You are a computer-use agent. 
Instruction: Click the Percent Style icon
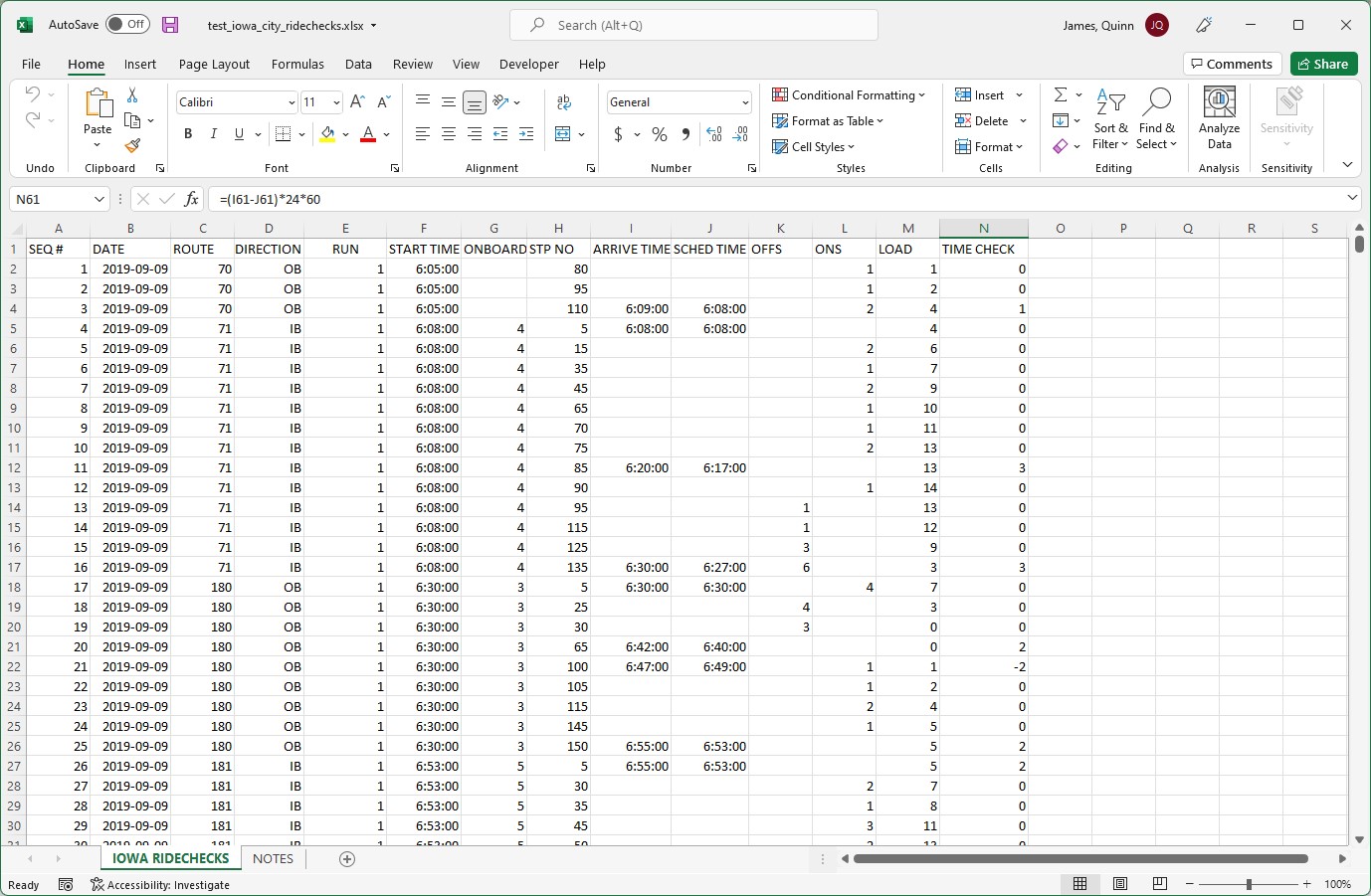click(659, 133)
